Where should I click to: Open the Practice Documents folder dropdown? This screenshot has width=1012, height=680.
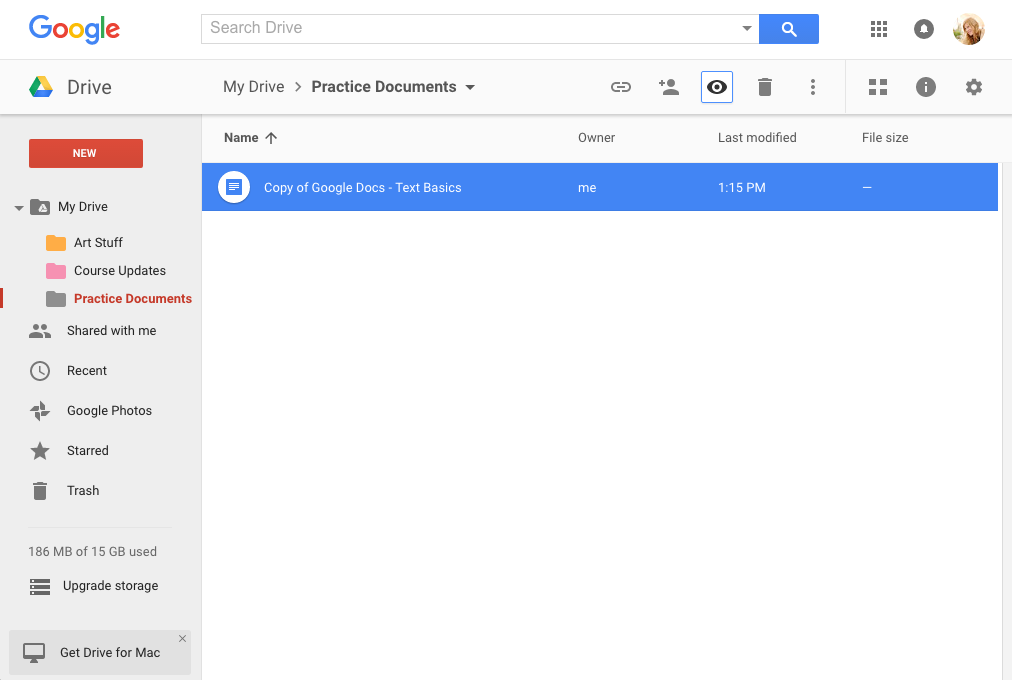pos(470,87)
